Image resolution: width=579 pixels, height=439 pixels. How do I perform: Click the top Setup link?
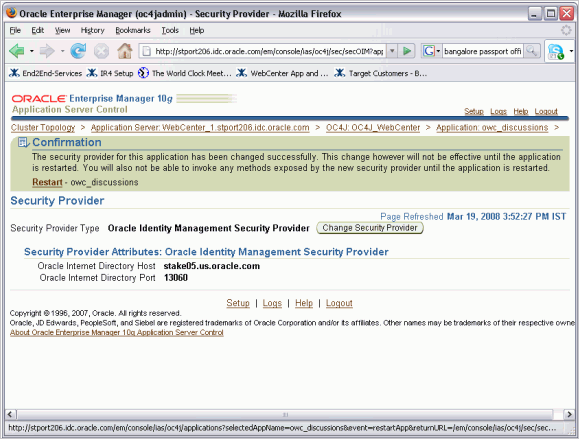[x=474, y=111]
